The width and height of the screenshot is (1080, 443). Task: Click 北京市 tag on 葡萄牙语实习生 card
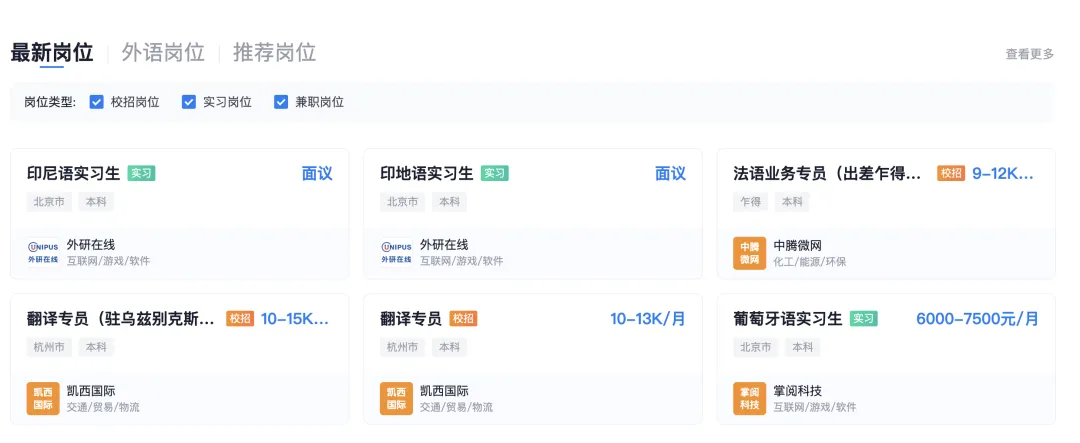tap(756, 347)
